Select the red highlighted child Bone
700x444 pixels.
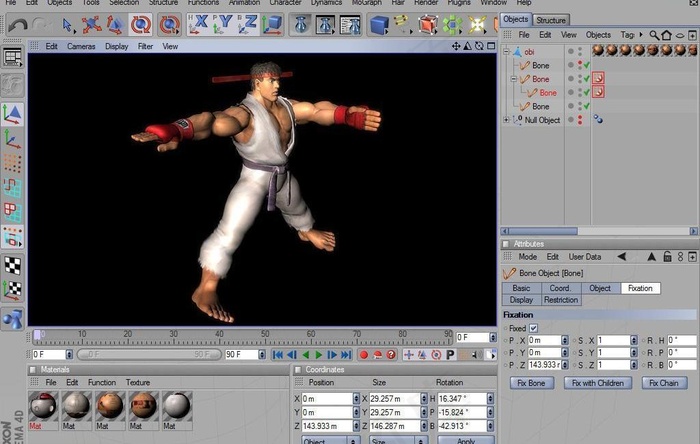pos(548,93)
